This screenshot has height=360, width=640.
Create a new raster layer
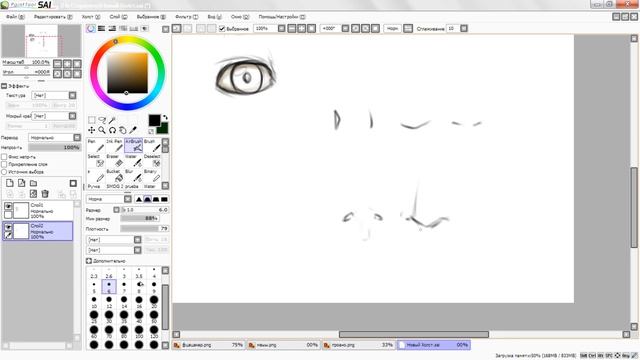tap(10, 183)
